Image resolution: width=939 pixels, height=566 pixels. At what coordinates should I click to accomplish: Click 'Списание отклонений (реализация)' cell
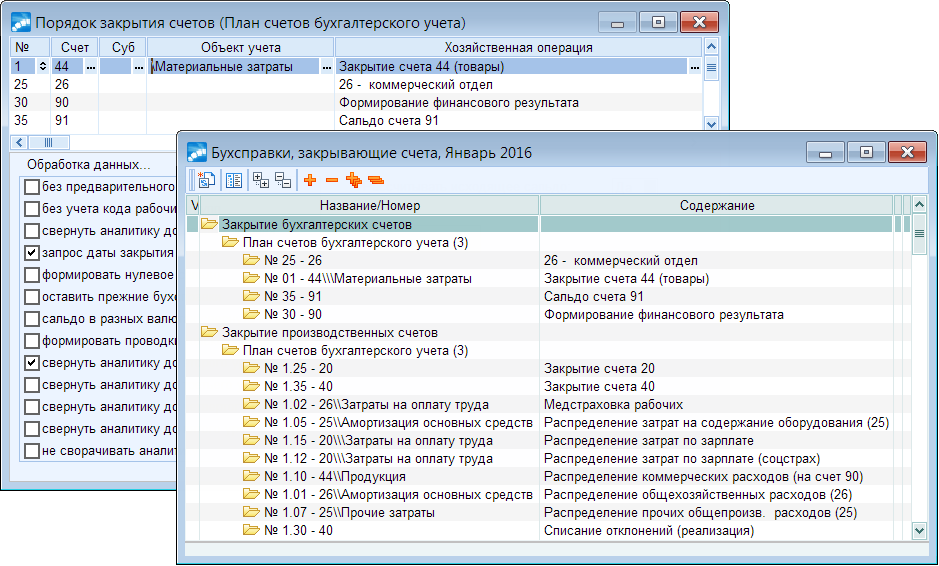(x=649, y=530)
